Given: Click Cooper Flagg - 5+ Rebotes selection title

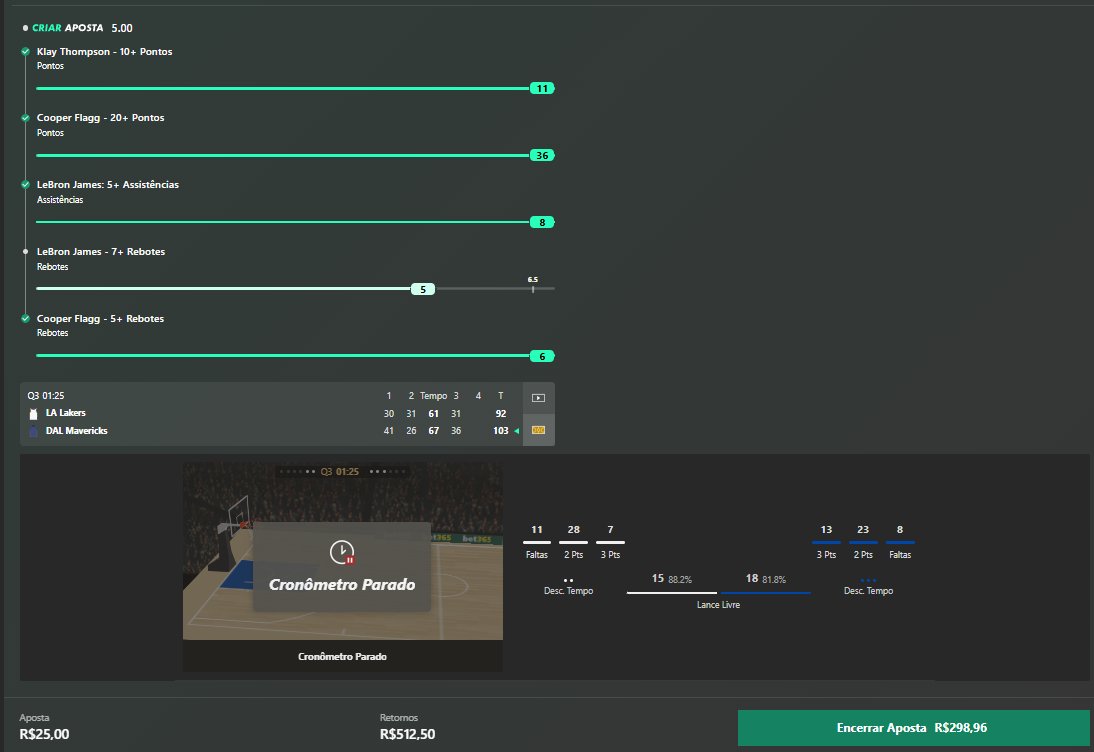Looking at the screenshot, I should click(100, 319).
